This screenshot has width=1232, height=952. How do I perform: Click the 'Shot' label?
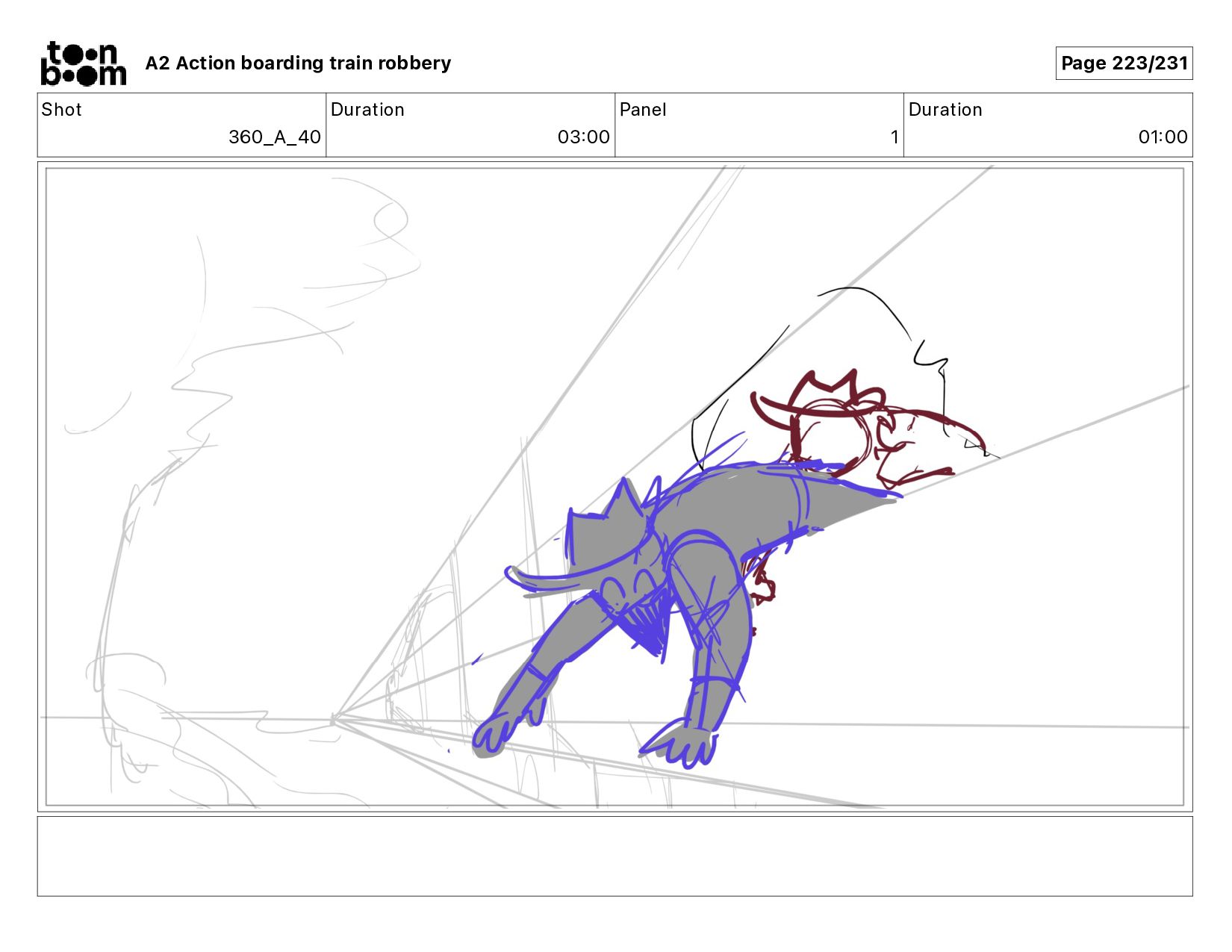tap(61, 110)
